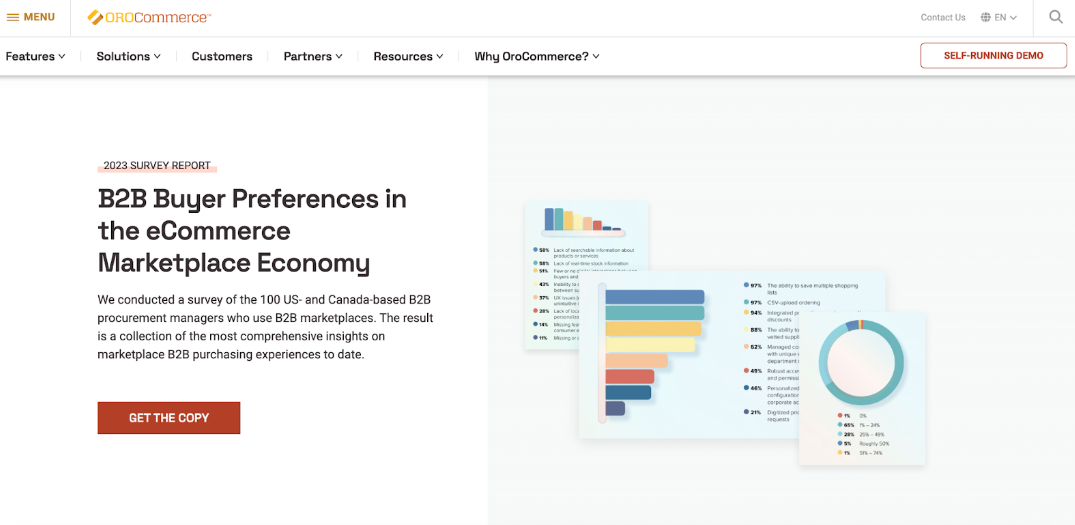Click the donut chart card

click(x=862, y=388)
